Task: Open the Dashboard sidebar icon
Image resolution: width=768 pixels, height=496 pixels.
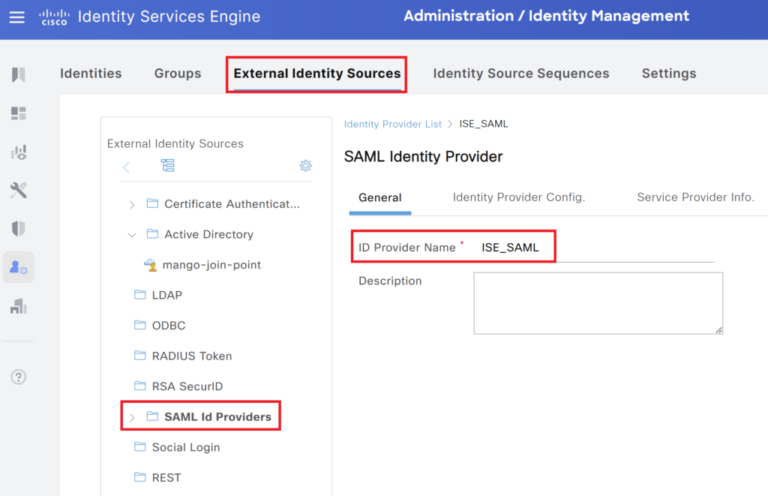Action: pyautogui.click(x=18, y=113)
